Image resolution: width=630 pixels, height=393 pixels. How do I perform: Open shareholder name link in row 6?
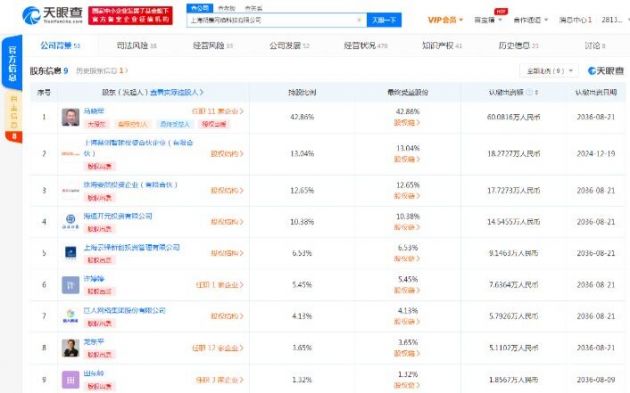94,278
